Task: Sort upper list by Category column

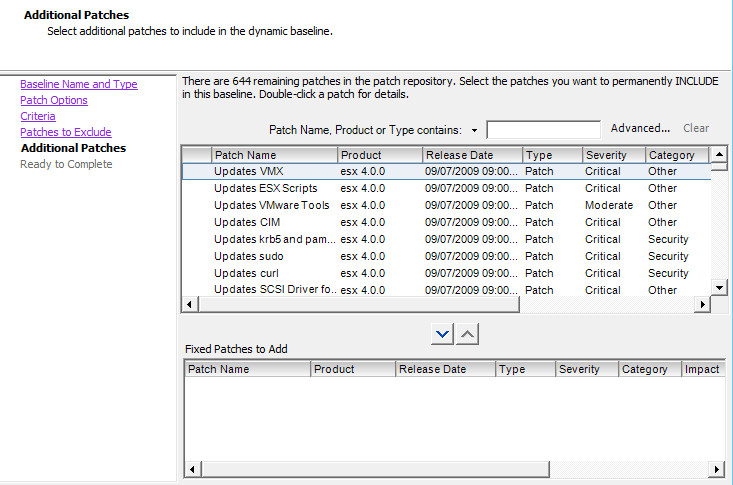Action: [x=677, y=155]
